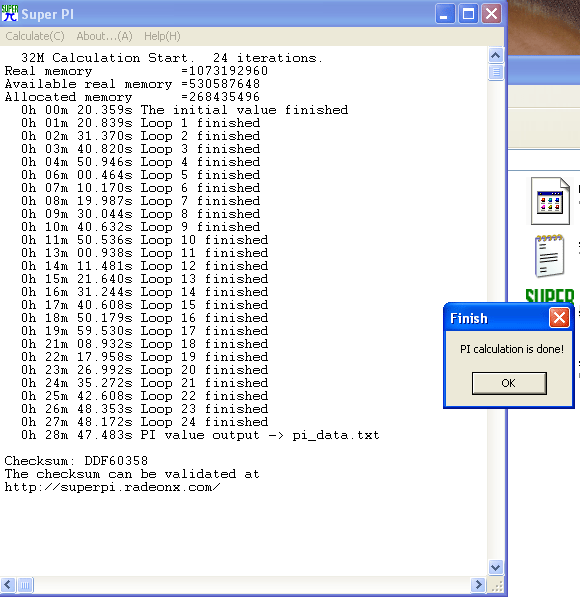Maximize the Super PI window
Image resolution: width=580 pixels, height=597 pixels.
pyautogui.click(x=468, y=14)
